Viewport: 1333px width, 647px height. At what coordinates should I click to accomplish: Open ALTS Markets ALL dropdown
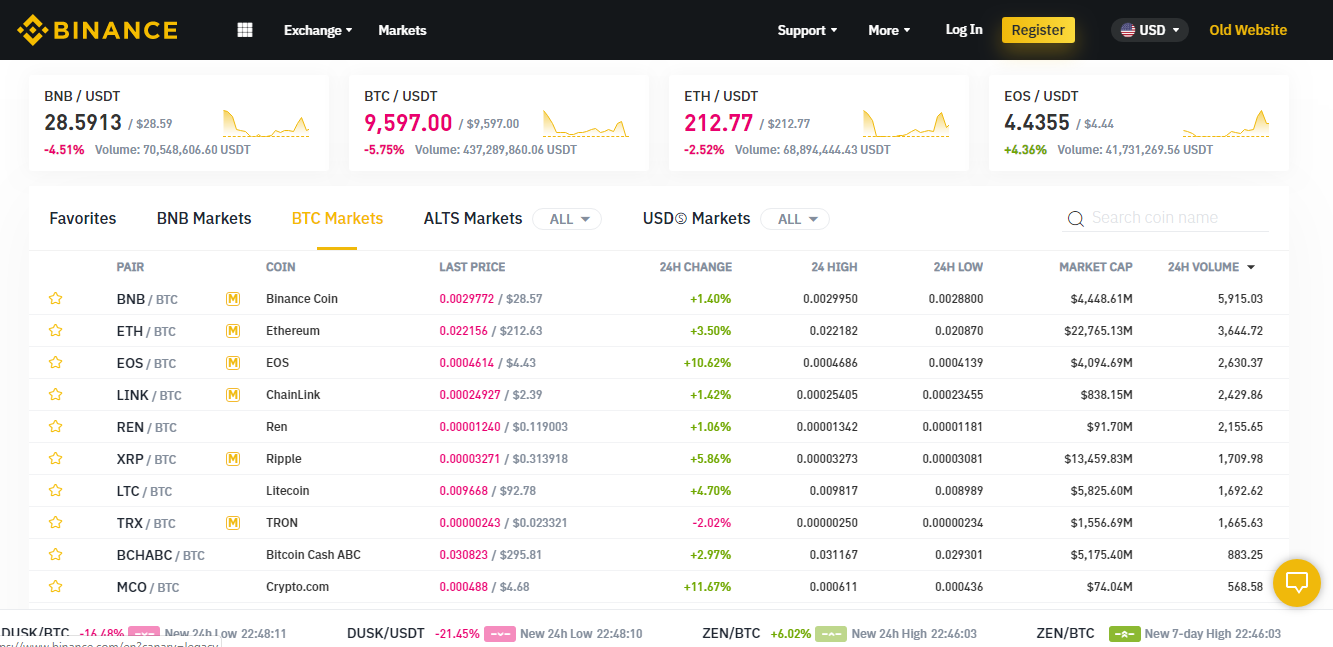click(567, 219)
